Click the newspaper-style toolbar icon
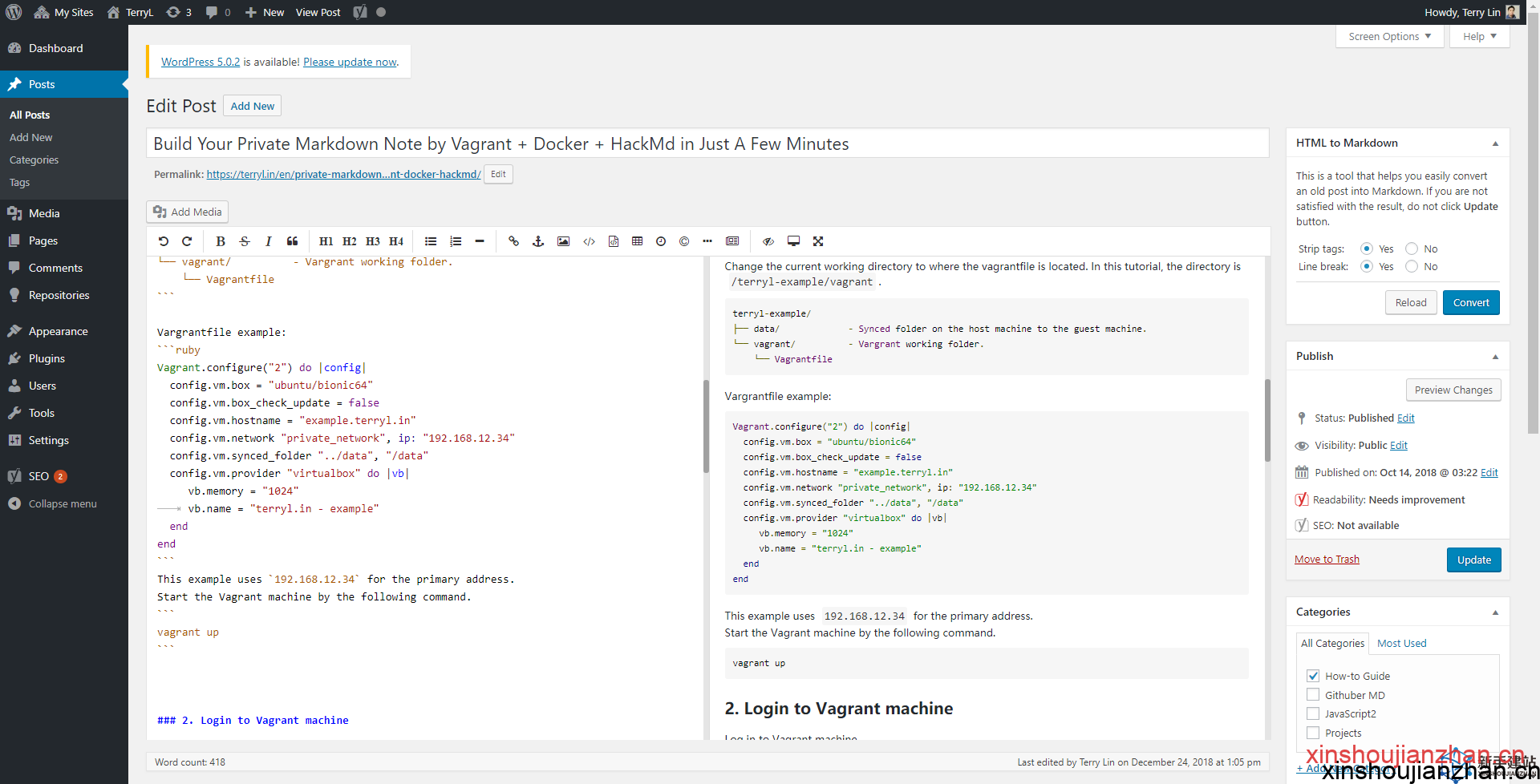 click(x=732, y=241)
